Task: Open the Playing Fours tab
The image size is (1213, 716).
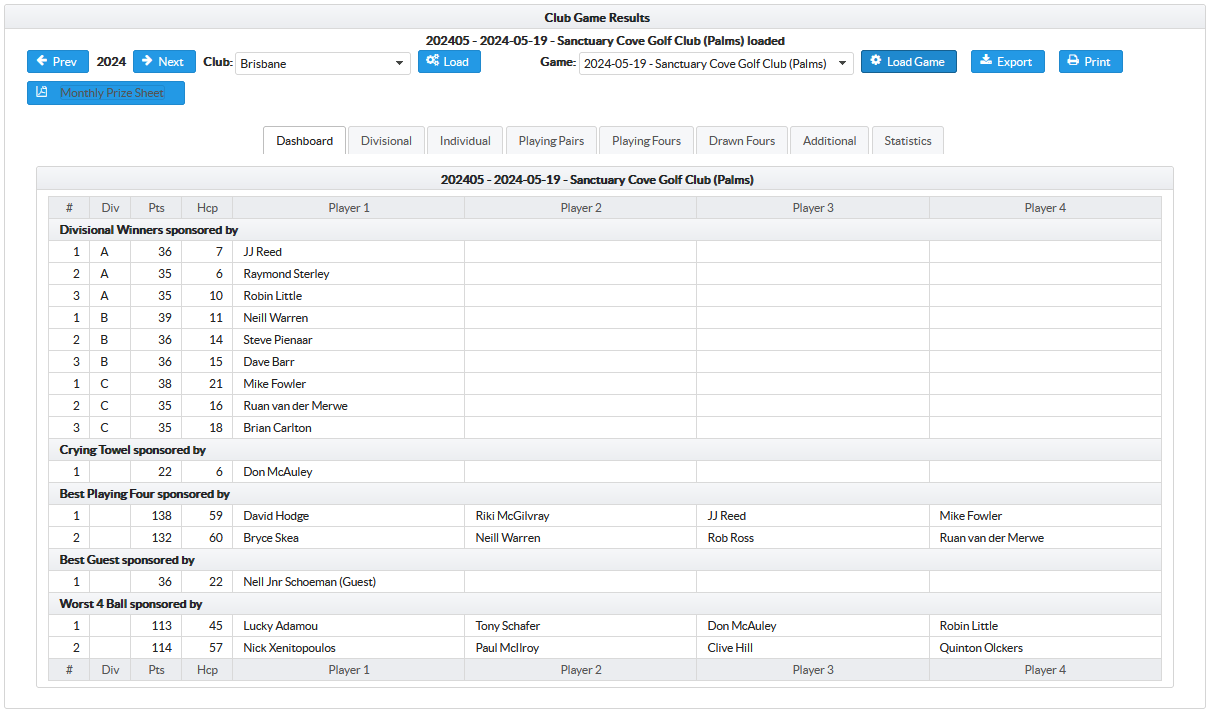Action: pyautogui.click(x=646, y=141)
